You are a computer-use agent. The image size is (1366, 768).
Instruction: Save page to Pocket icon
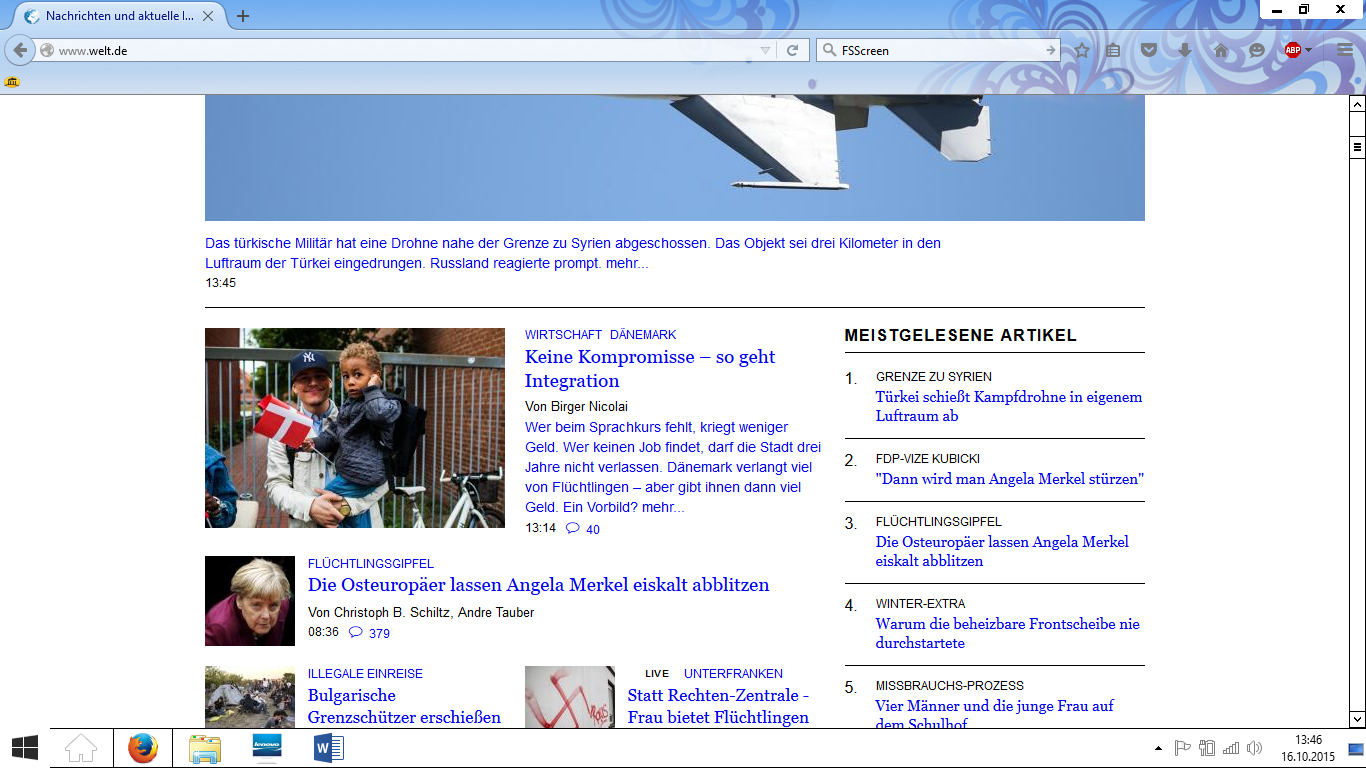coord(1150,50)
